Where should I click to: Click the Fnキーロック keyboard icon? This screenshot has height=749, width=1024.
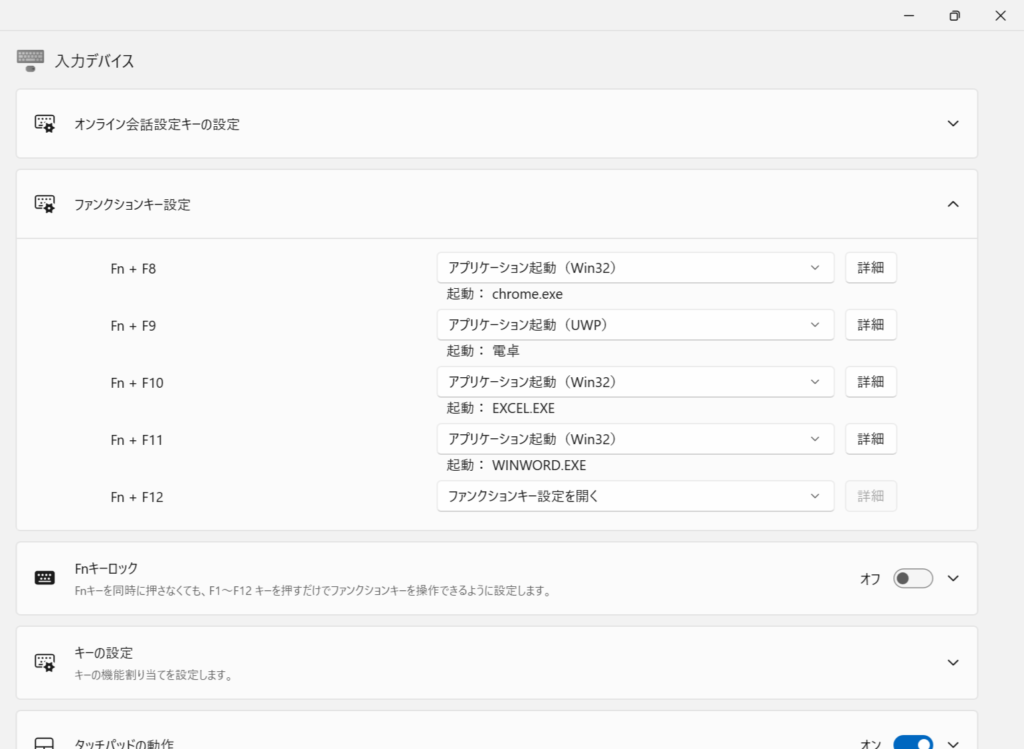click(45, 578)
